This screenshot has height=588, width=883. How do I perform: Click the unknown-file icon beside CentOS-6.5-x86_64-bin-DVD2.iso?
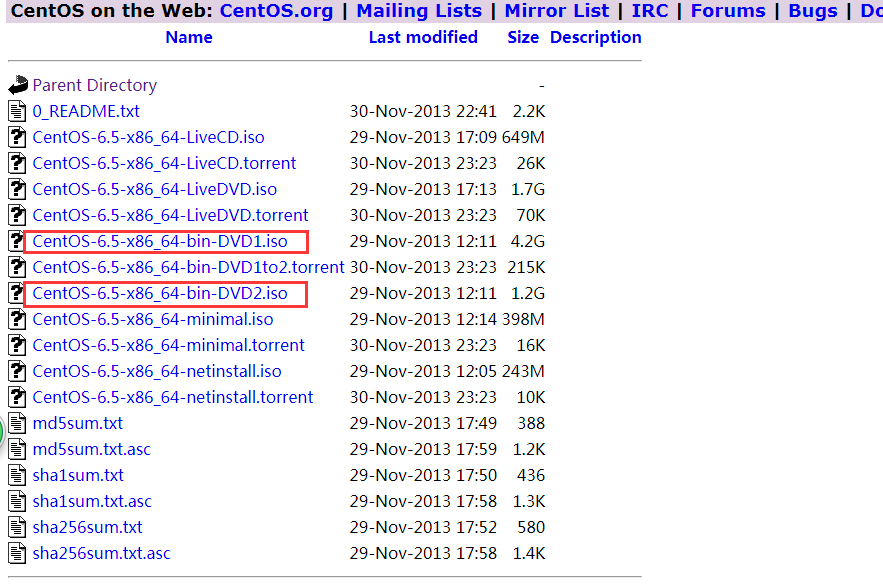[x=16, y=293]
